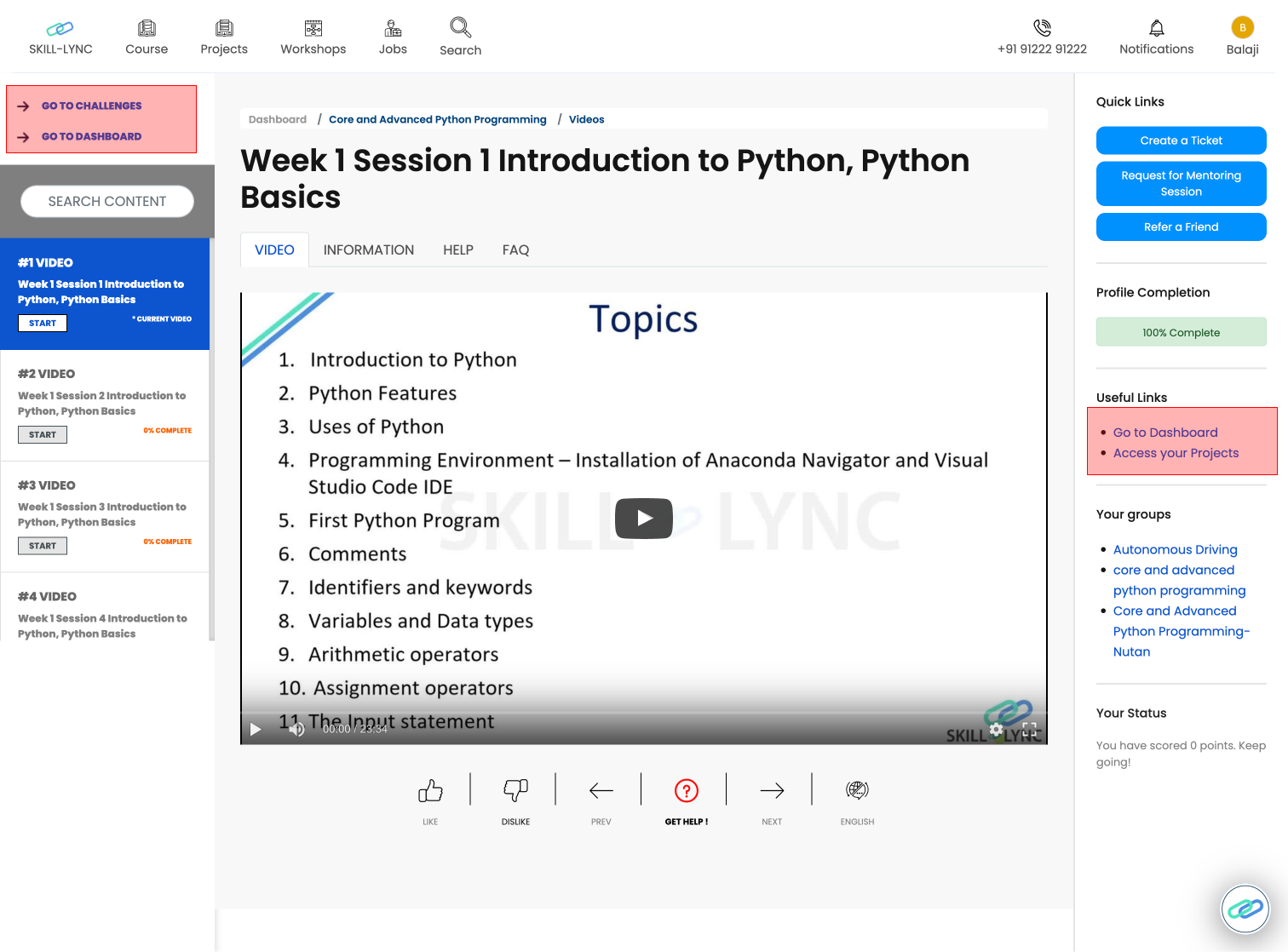Change language via English globe icon

click(x=857, y=790)
